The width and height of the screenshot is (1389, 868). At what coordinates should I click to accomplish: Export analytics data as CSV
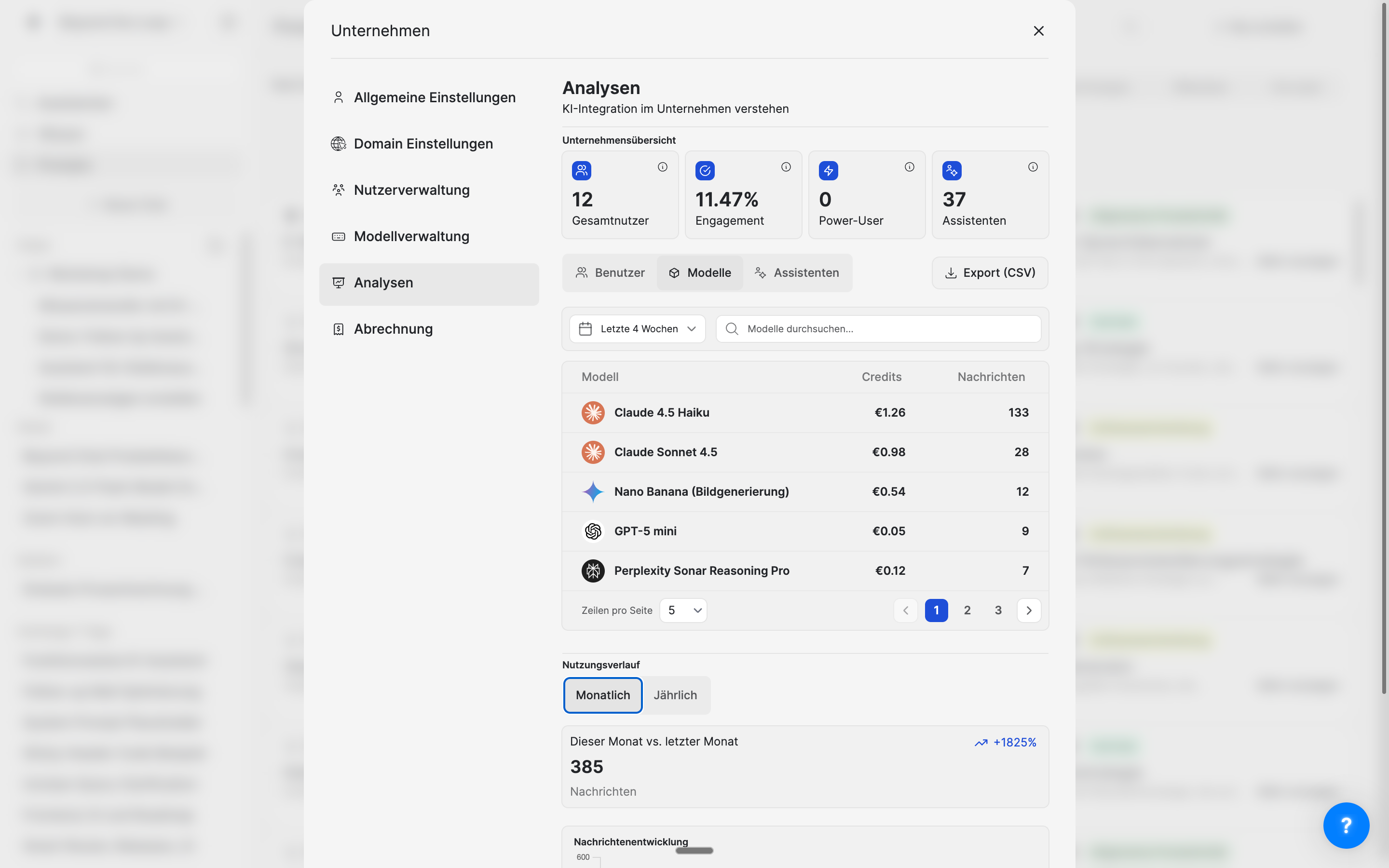(989, 272)
